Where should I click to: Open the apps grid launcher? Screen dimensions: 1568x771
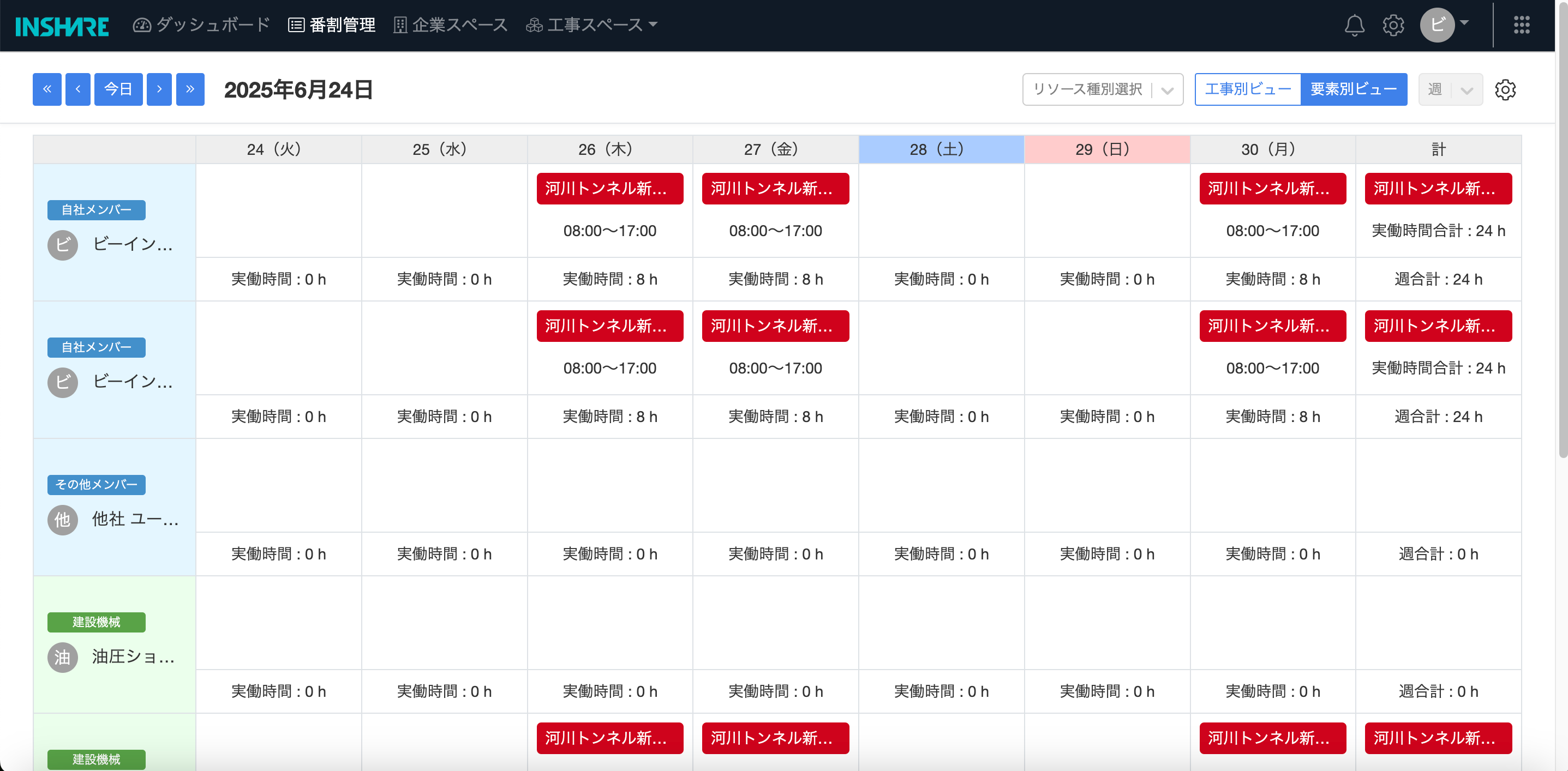pyautogui.click(x=1522, y=25)
